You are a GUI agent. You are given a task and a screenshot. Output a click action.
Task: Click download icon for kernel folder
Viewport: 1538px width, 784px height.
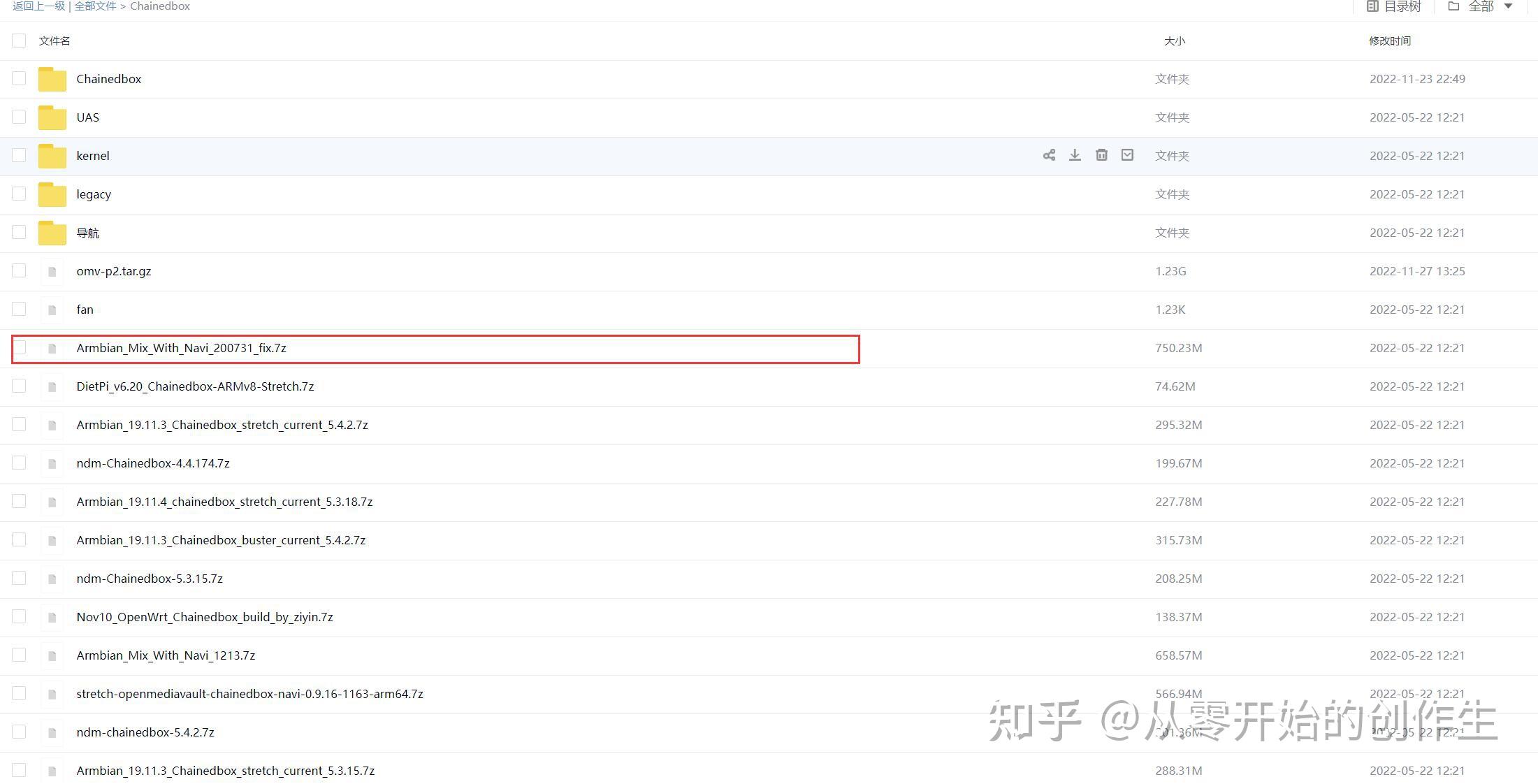[x=1075, y=155]
